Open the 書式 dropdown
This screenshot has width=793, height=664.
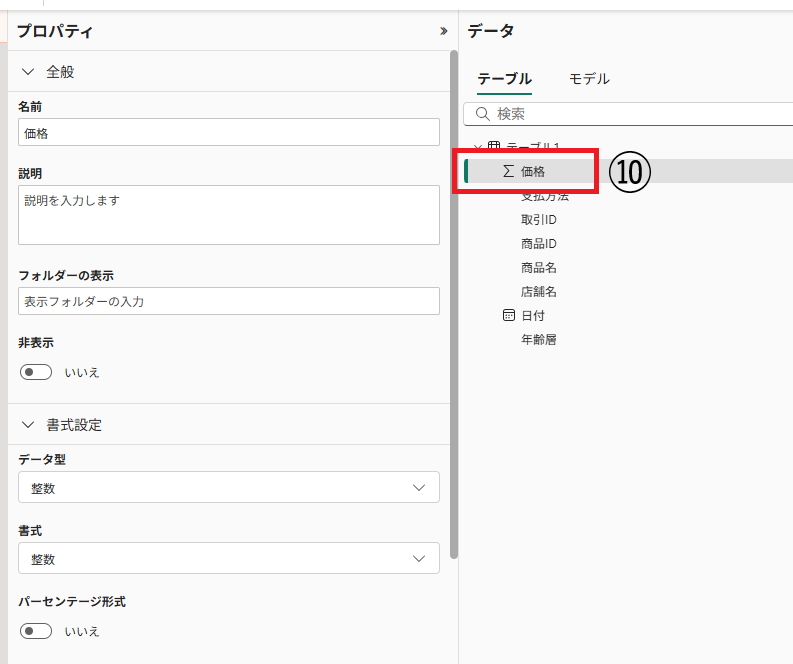[228, 558]
